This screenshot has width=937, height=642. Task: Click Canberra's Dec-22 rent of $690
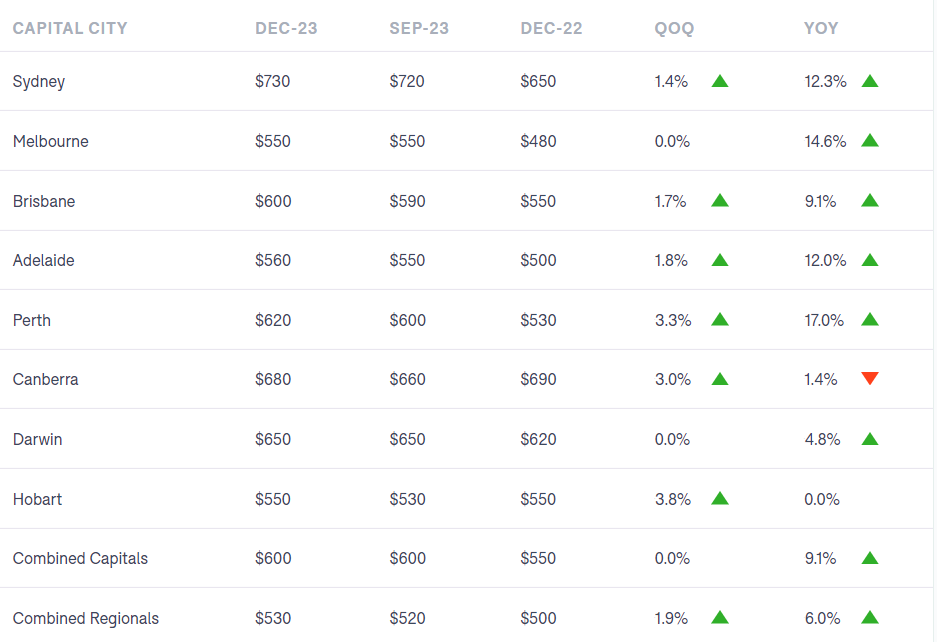pos(538,379)
